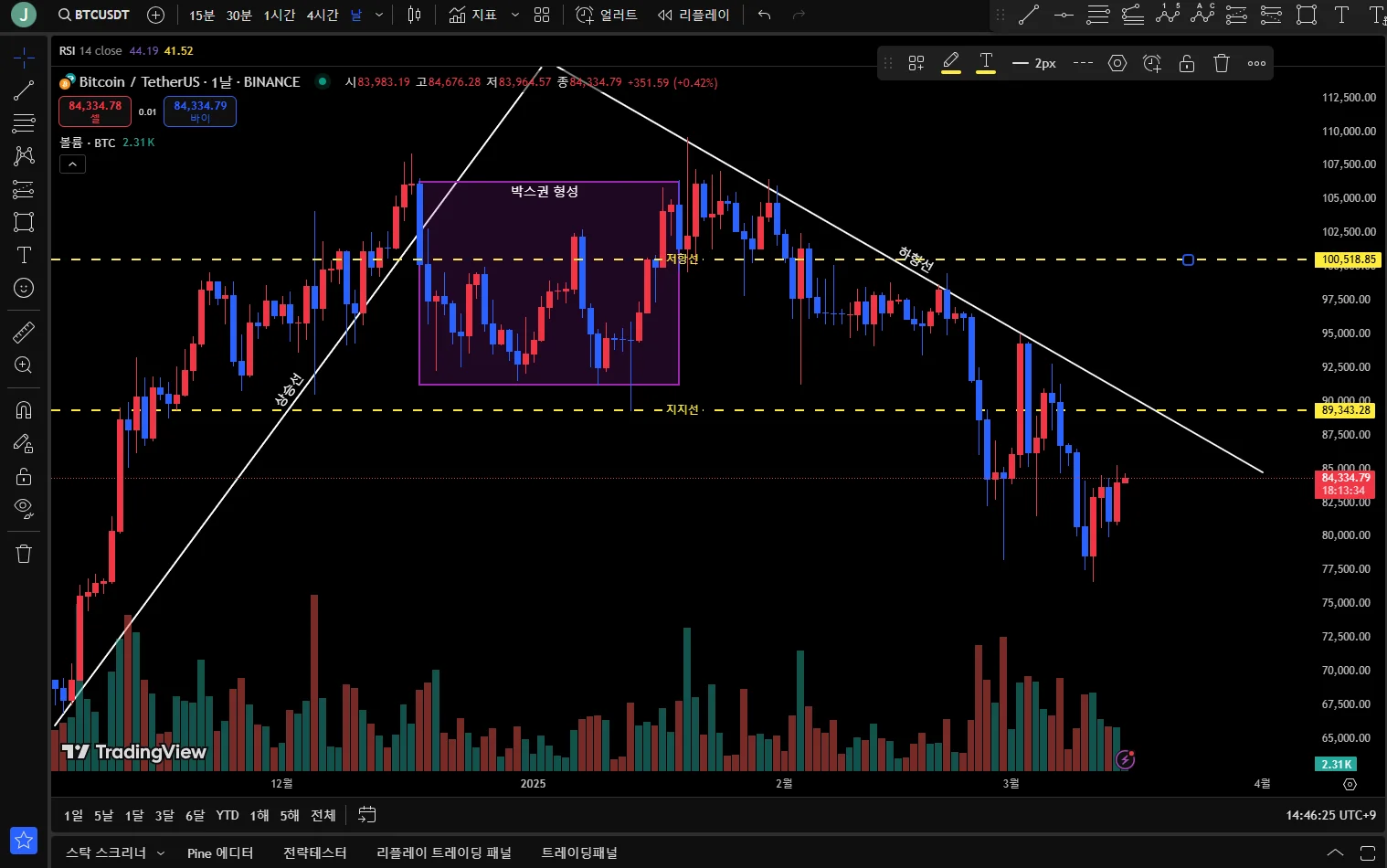Select the trend line in the top favorites bar
Viewport: 1387px width, 868px height.
[x=1029, y=15]
